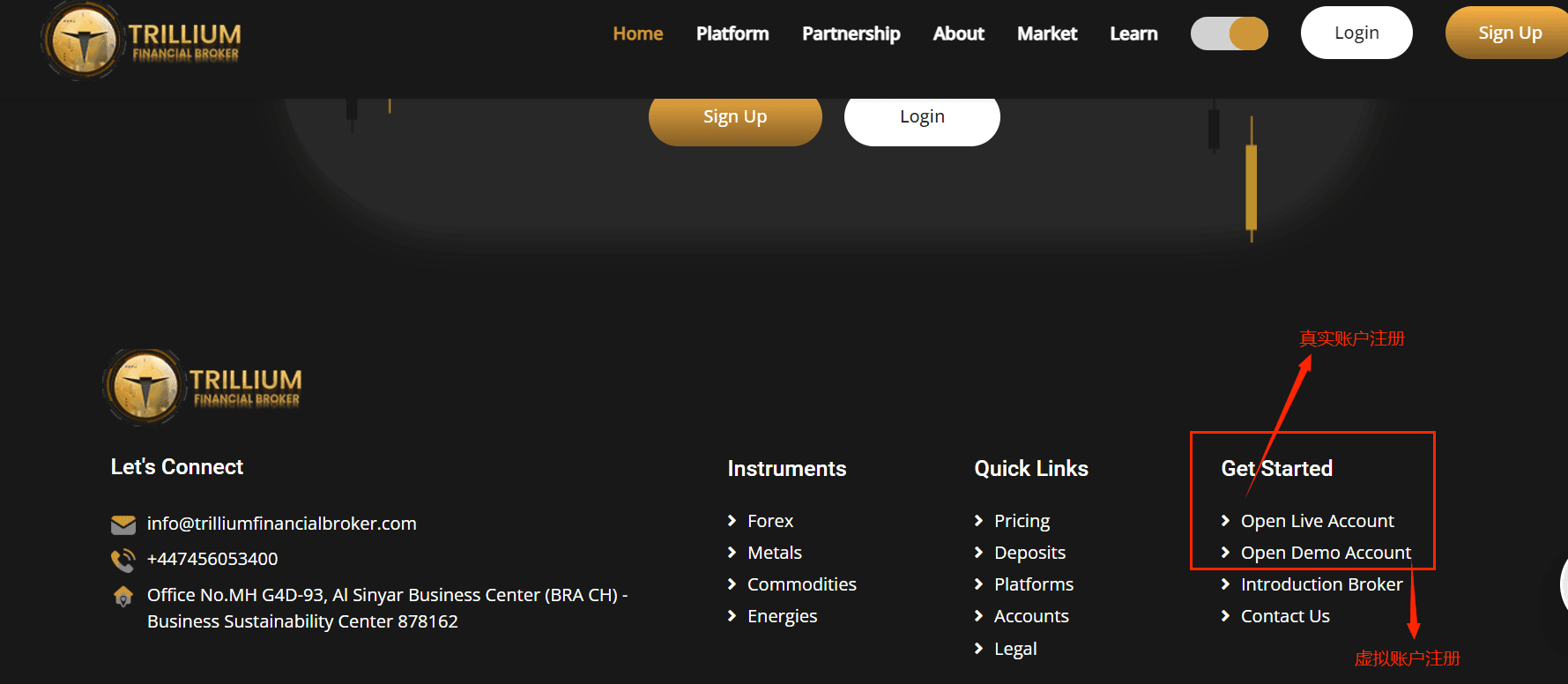Click the chevron before Legal
This screenshot has width=1568, height=684.
click(x=978, y=649)
